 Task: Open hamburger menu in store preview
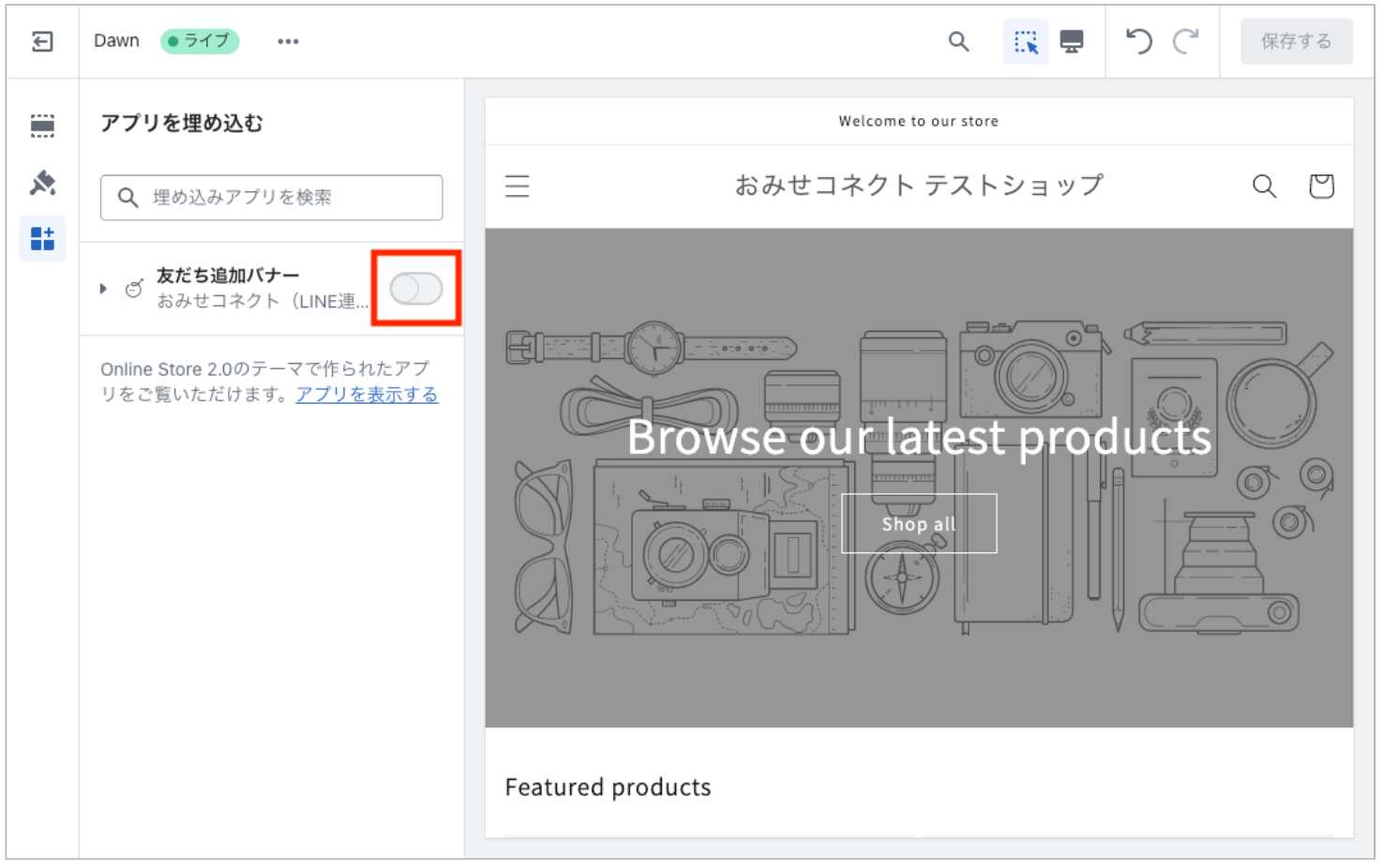point(518,186)
